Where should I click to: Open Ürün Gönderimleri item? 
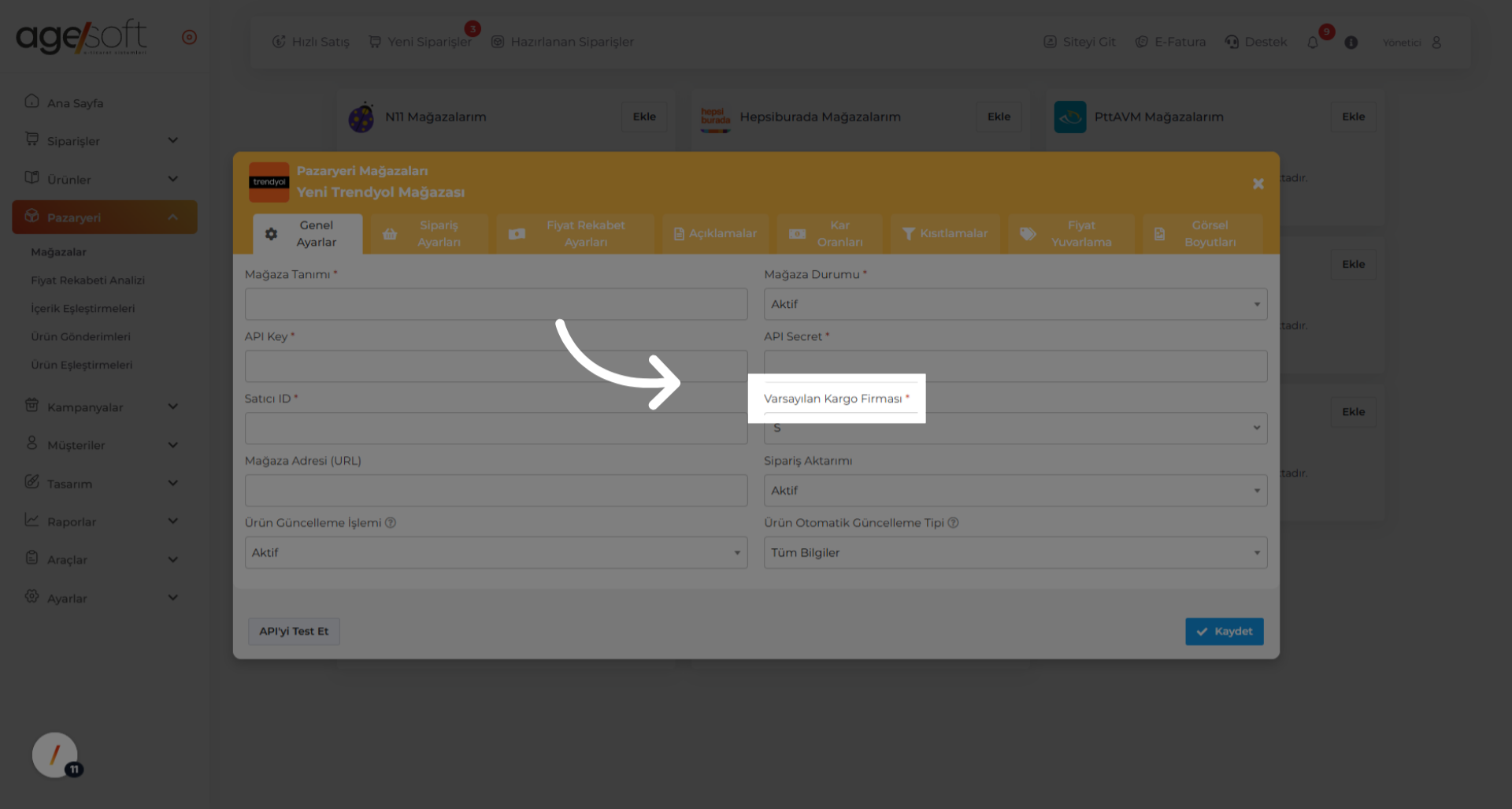[80, 336]
